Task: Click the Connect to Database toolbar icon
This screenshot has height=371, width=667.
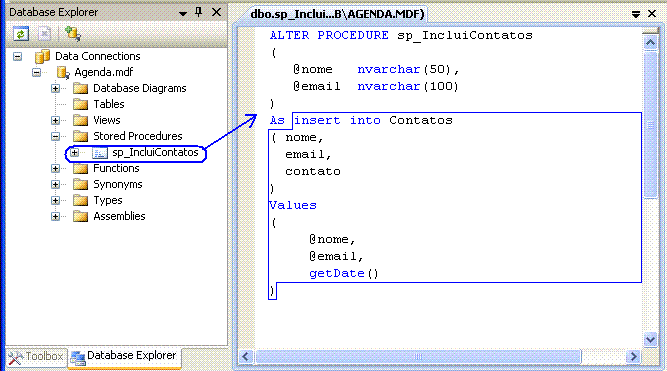Action: pyautogui.click(x=73, y=34)
